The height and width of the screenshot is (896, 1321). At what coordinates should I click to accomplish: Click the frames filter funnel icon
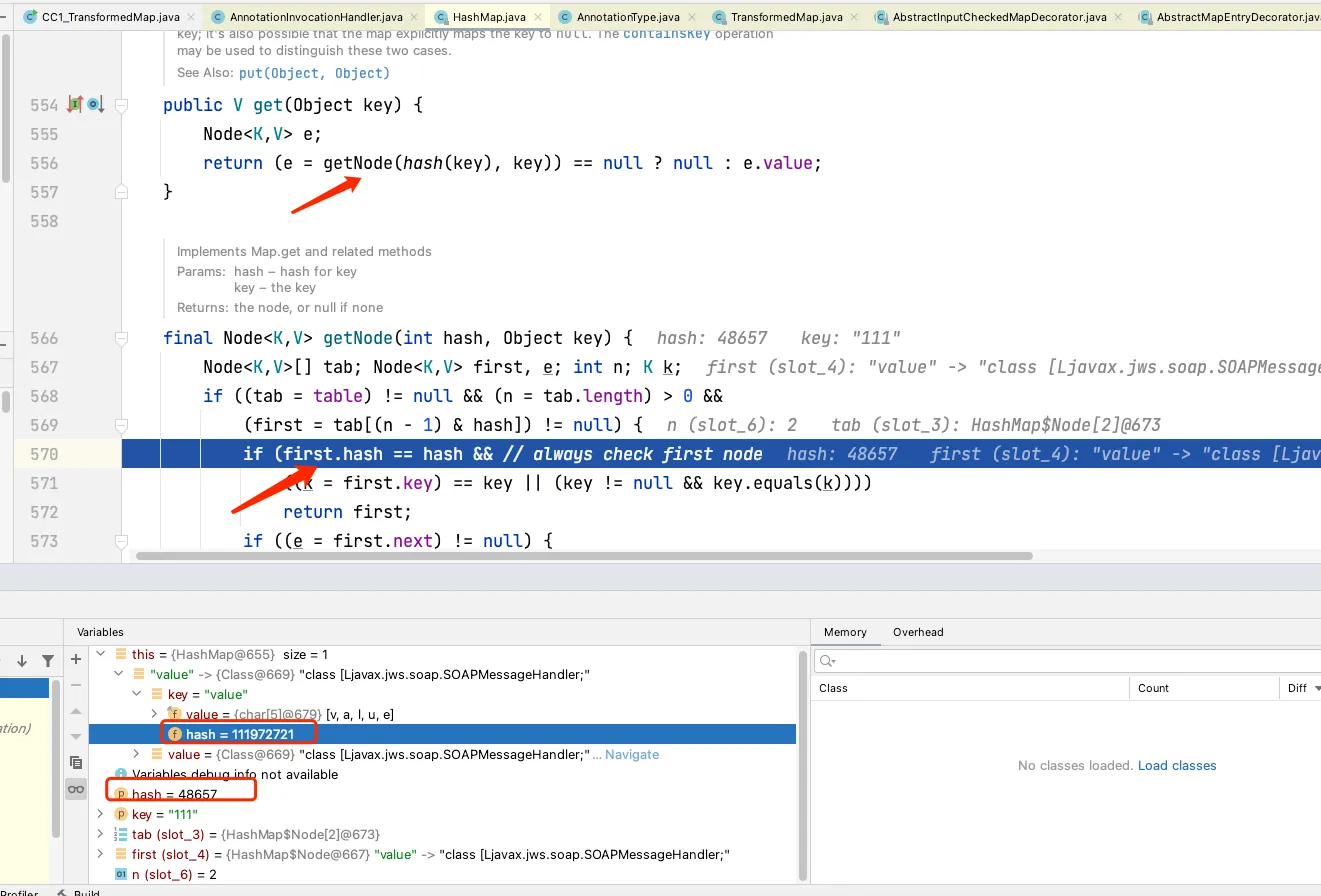coord(47,660)
